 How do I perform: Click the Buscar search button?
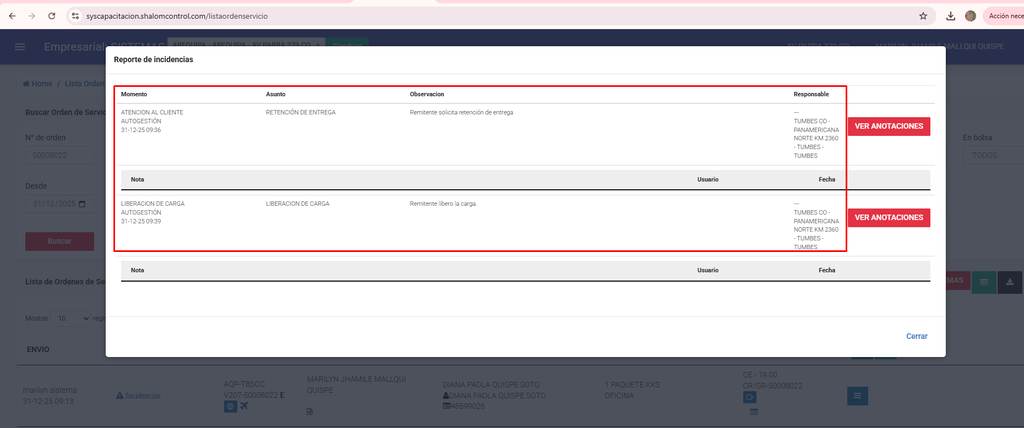point(59,241)
